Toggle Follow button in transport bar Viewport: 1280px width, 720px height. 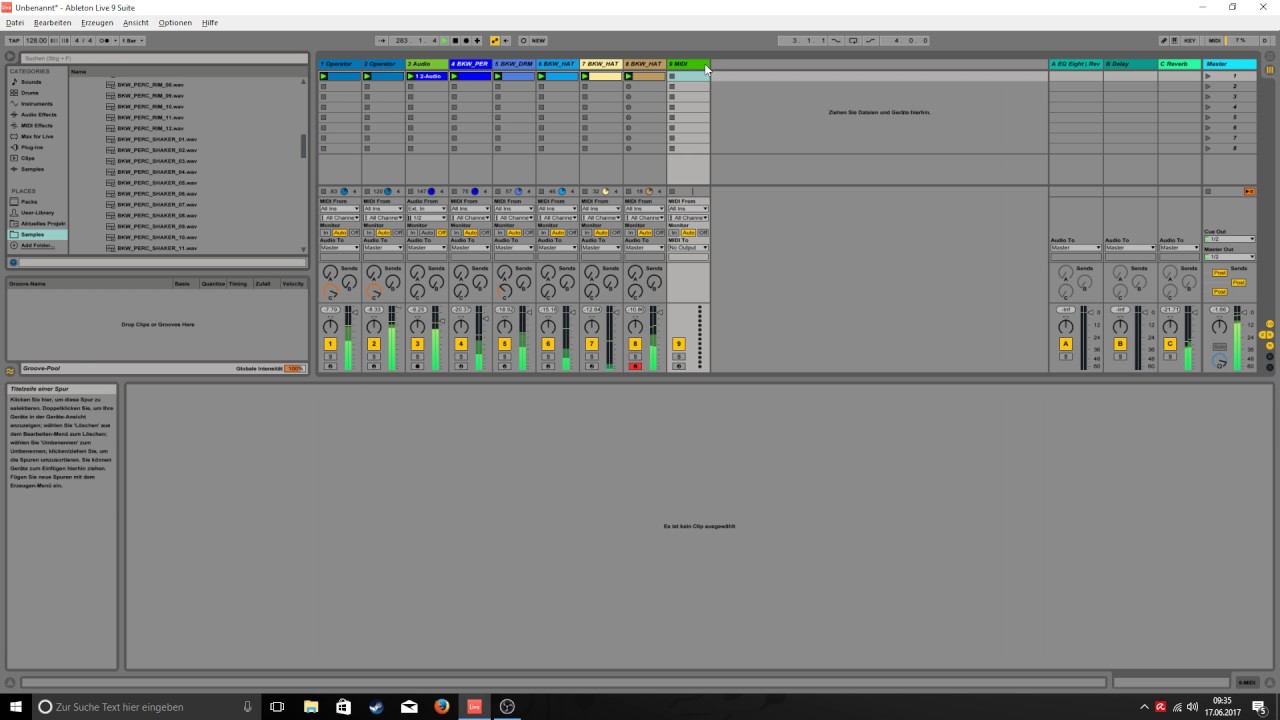coord(382,41)
